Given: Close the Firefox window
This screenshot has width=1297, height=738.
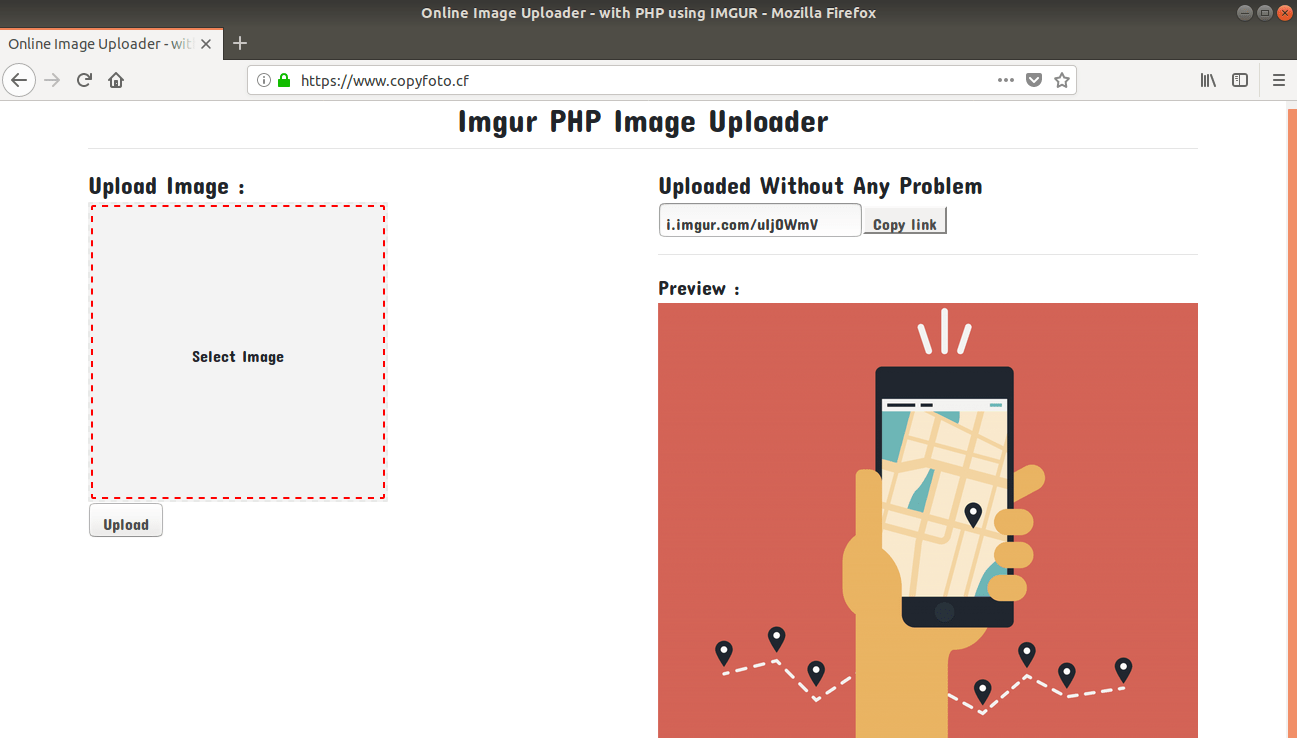Looking at the screenshot, I should pyautogui.click(x=1284, y=13).
